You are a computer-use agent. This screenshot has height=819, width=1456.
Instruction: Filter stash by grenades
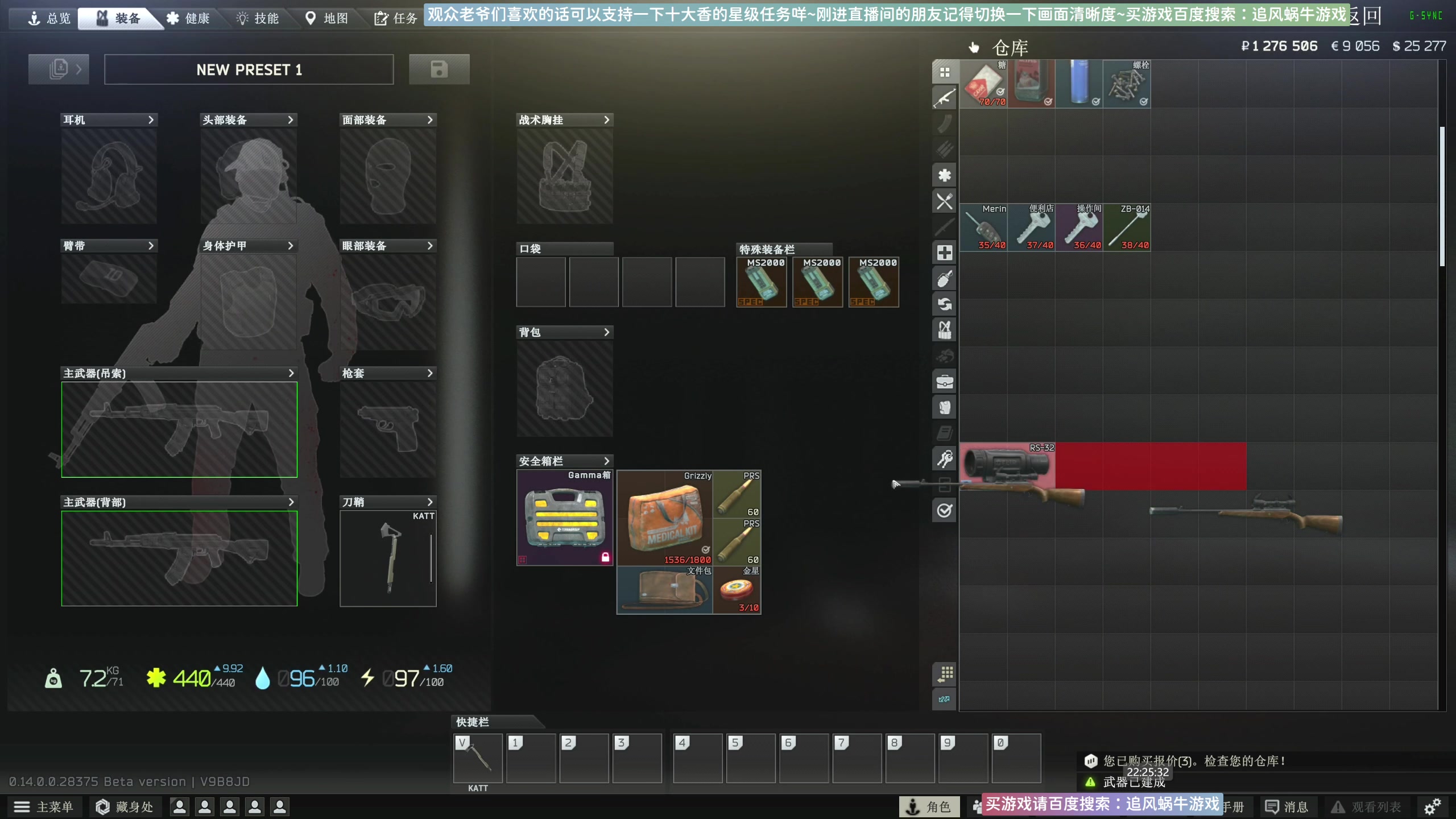tap(944, 279)
